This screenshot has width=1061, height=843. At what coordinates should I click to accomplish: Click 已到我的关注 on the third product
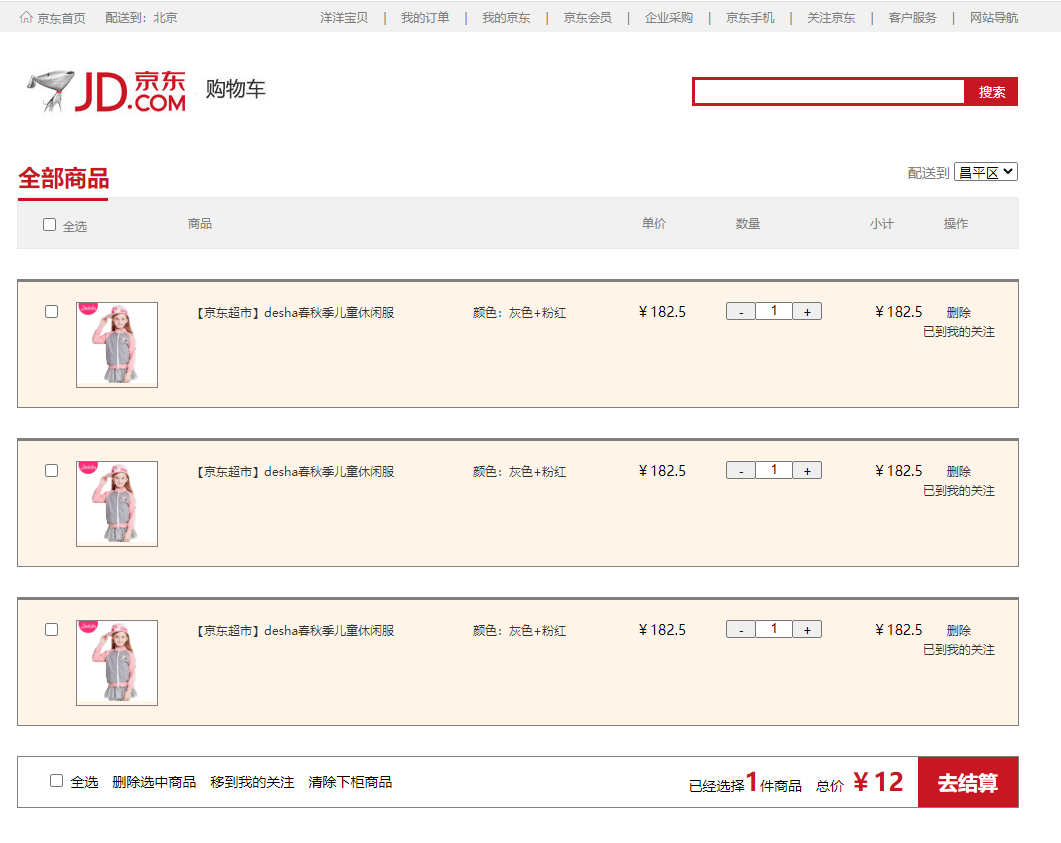tap(959, 650)
